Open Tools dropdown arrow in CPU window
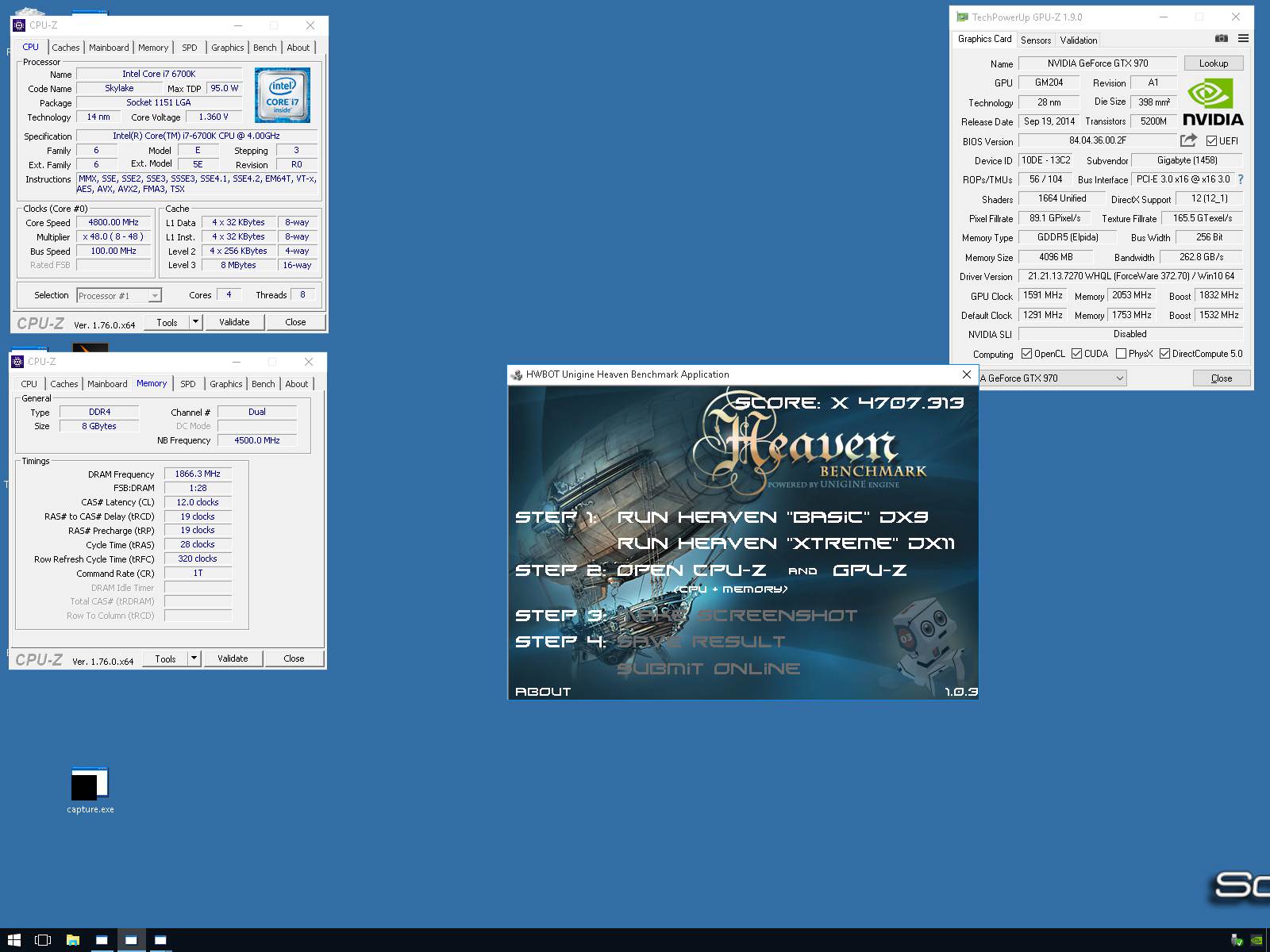The image size is (1270, 952). pos(195,322)
